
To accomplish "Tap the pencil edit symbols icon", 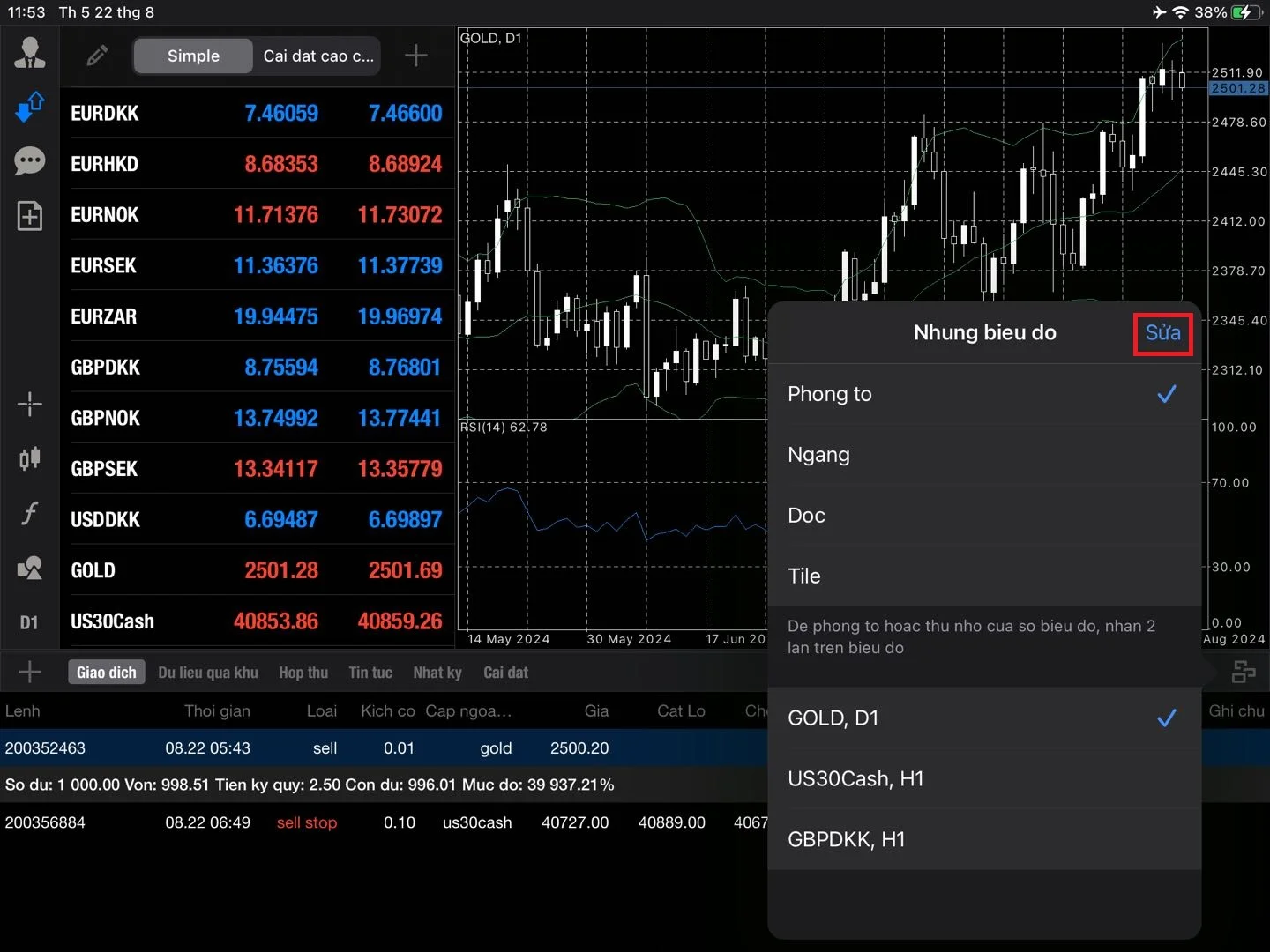I will [x=97, y=56].
